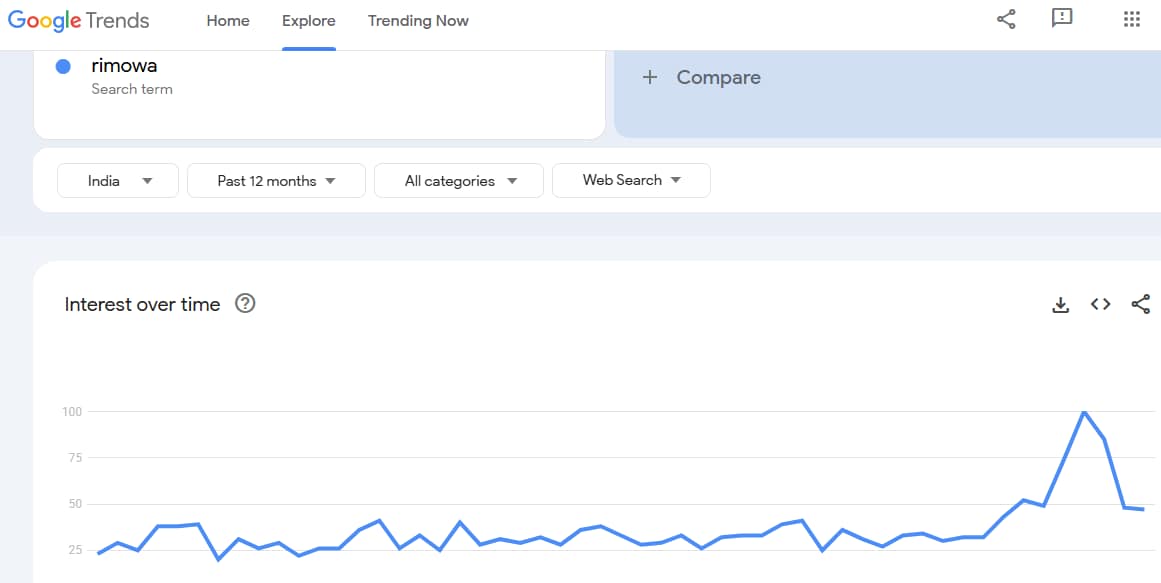Image resolution: width=1161 pixels, height=583 pixels.
Task: Click the Compare button
Action: pos(718,77)
